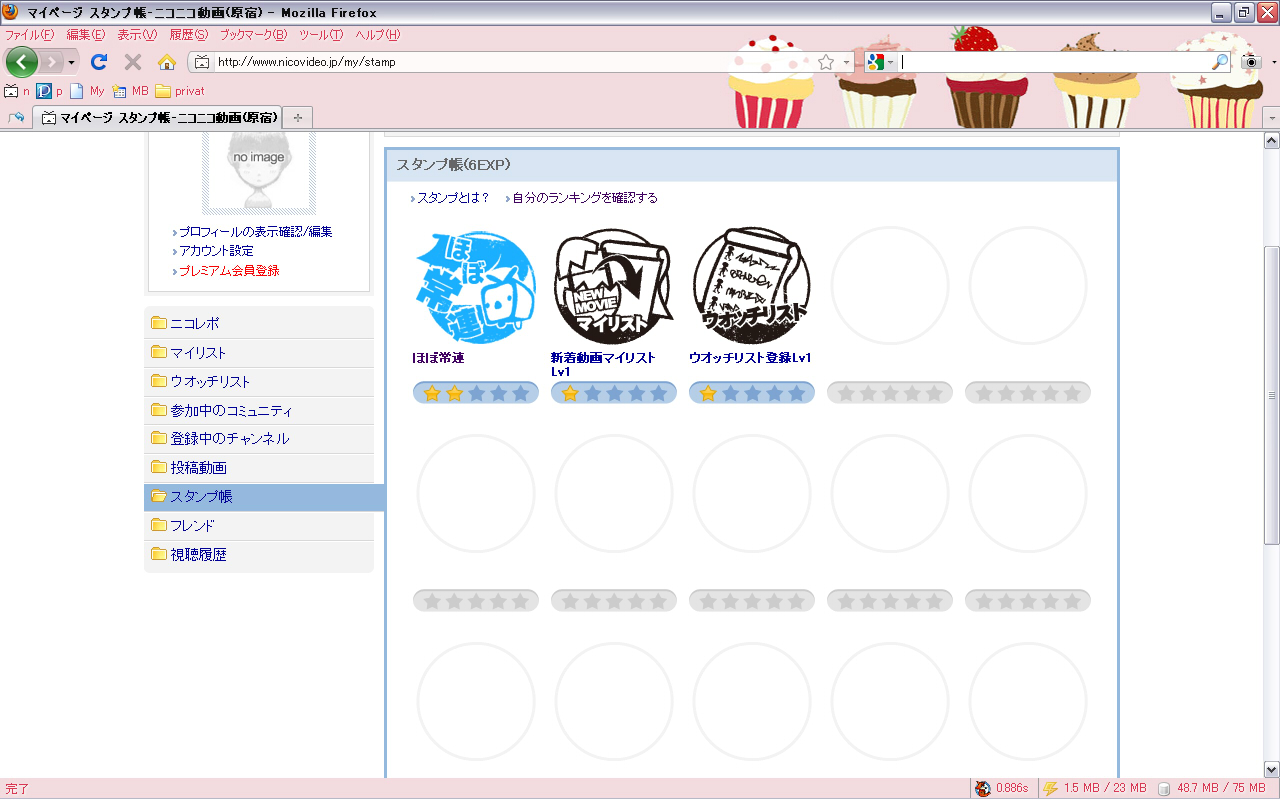Screen dimensions: 1280x800
Task: Click the ウオッチリスト stamp image
Action: tap(751, 286)
